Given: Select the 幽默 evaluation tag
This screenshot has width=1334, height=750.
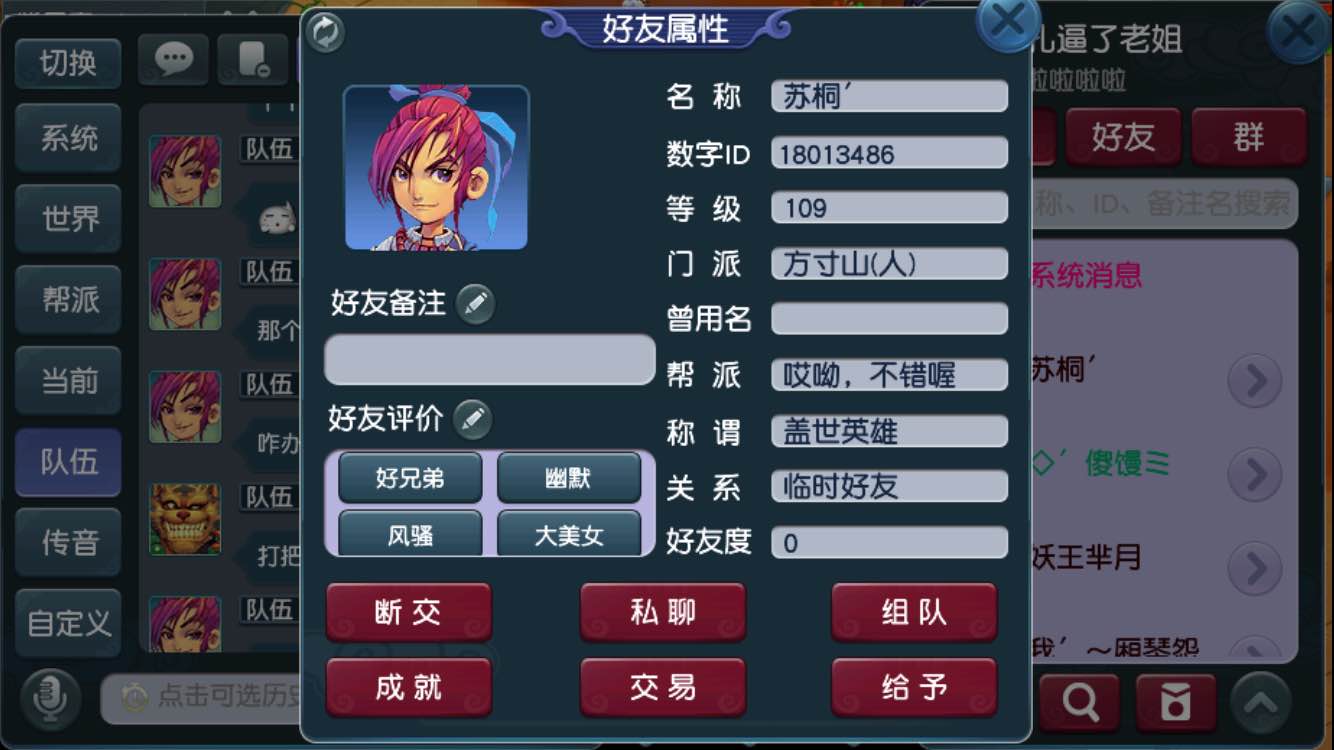Looking at the screenshot, I should coord(569,478).
